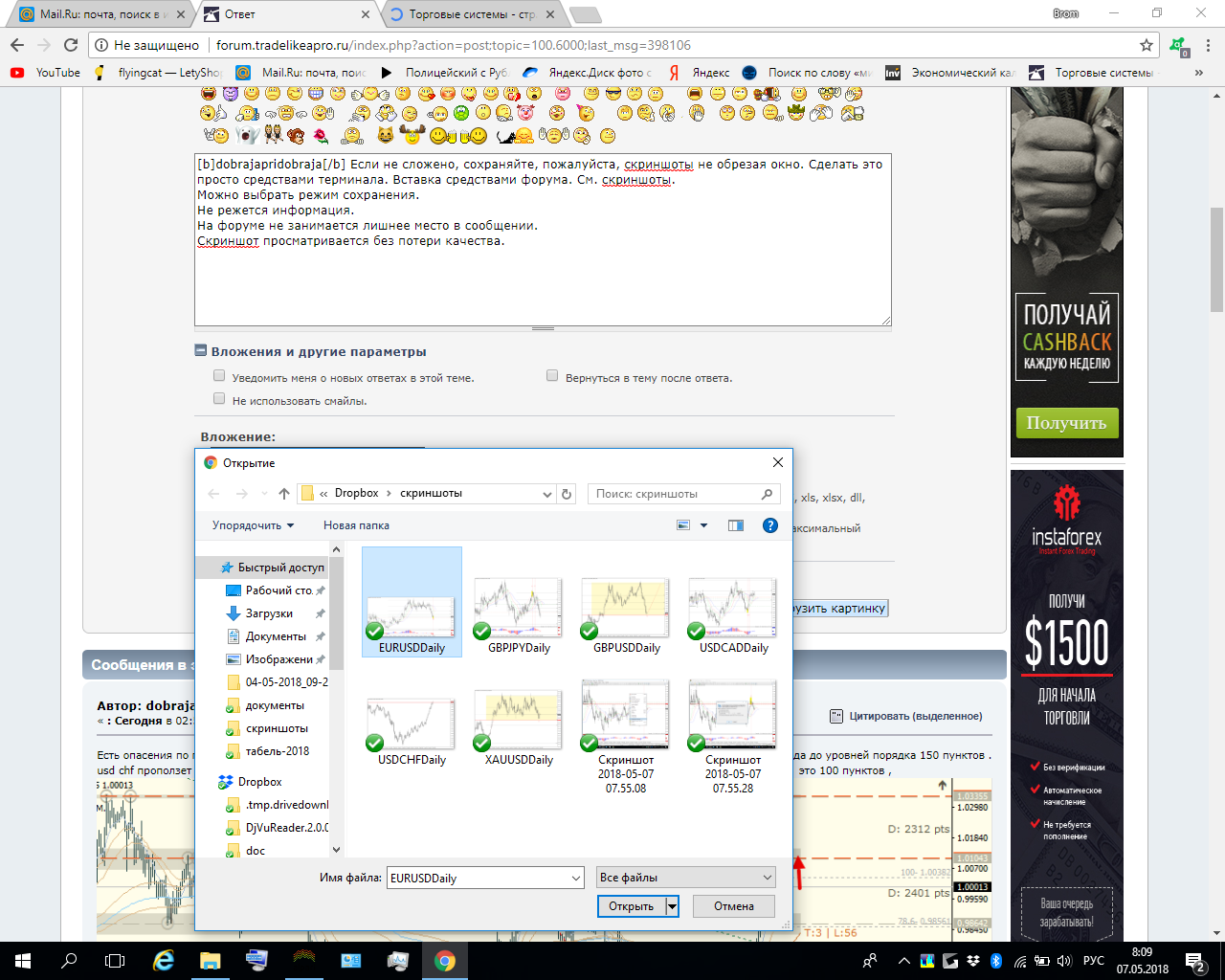Open Windows search from the taskbar

[x=69, y=961]
